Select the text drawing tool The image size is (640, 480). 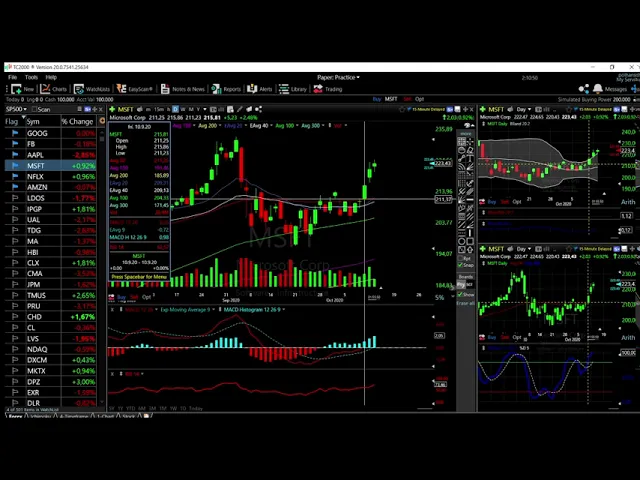[x=471, y=158]
